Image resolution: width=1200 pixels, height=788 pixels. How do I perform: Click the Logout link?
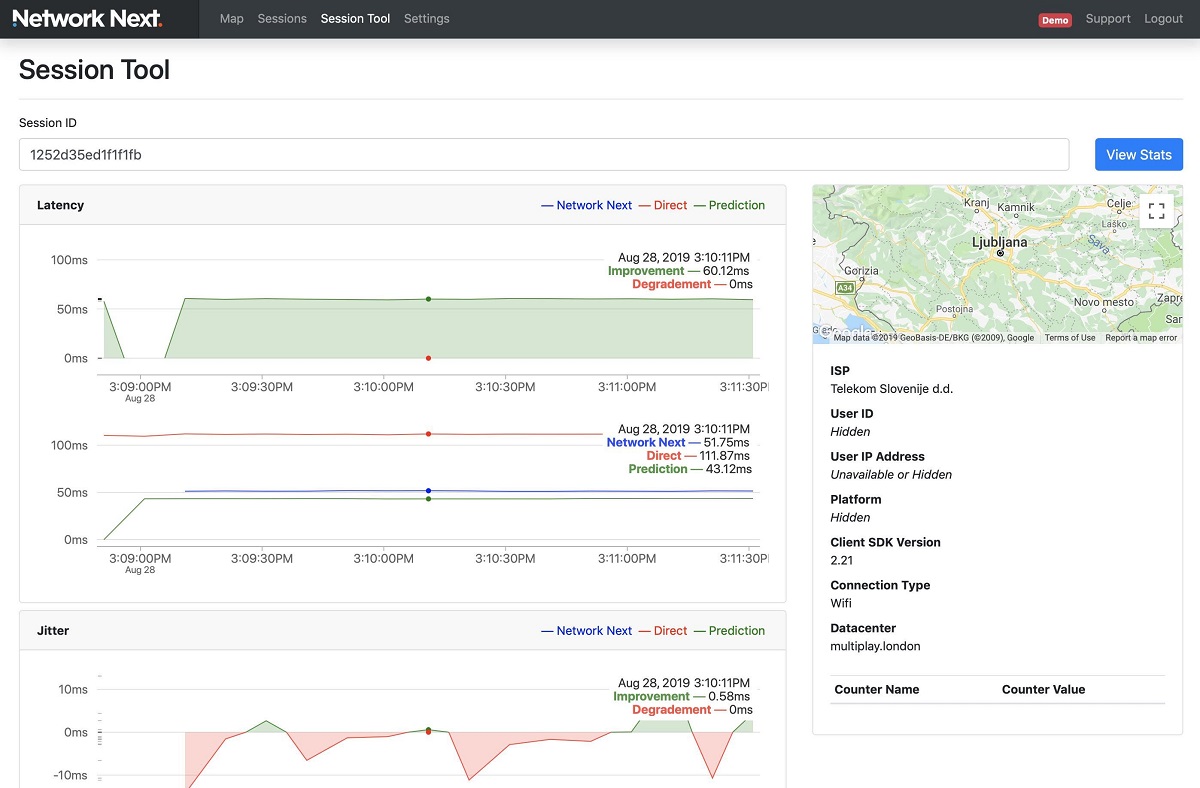click(1163, 19)
